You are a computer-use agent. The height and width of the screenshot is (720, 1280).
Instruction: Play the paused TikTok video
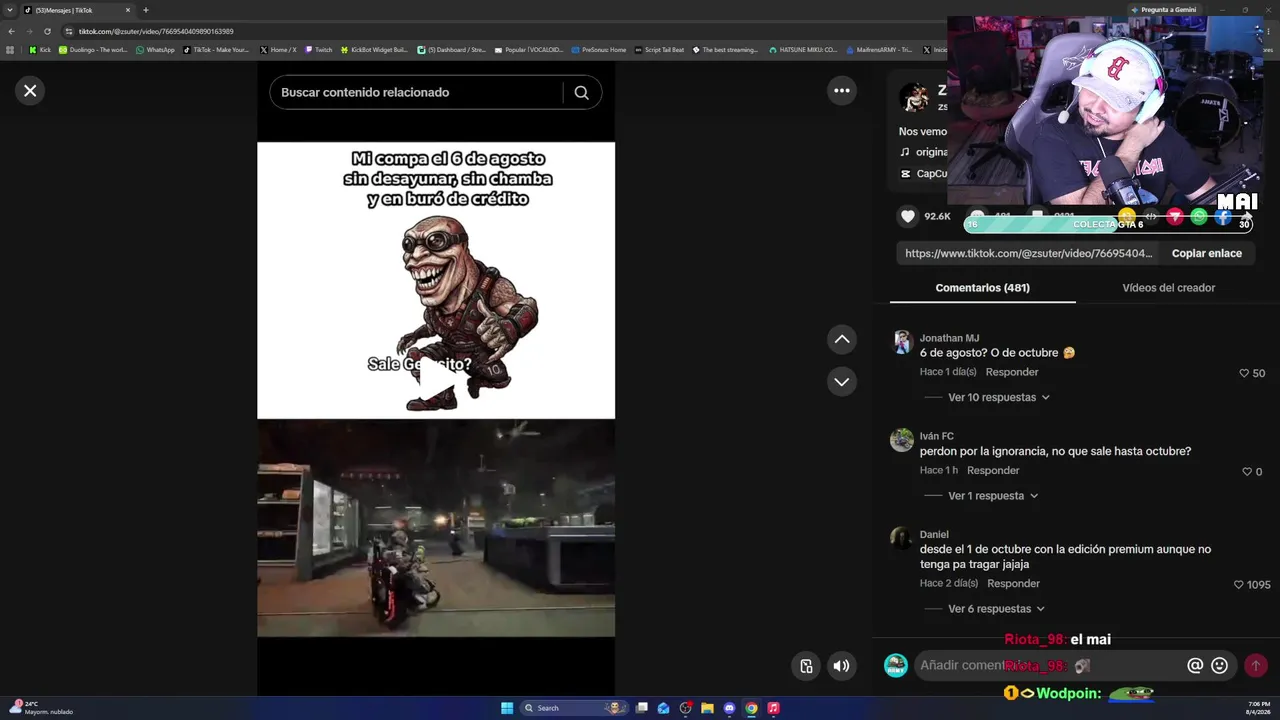click(x=437, y=378)
